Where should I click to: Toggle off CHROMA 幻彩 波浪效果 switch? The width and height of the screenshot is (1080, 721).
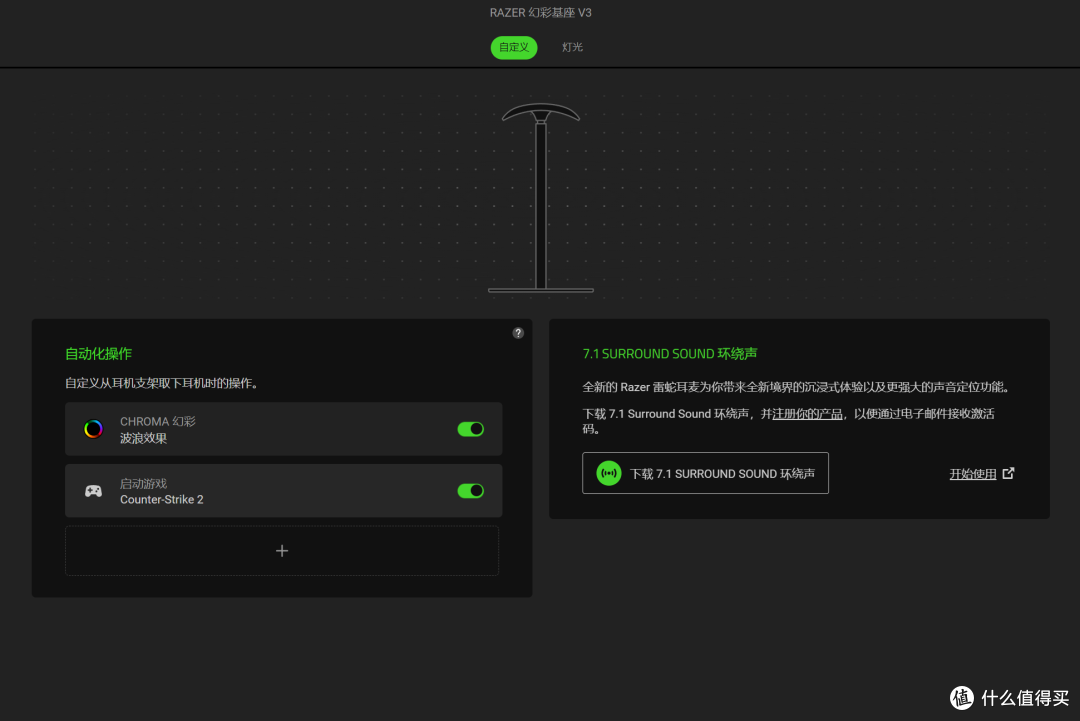pos(471,429)
